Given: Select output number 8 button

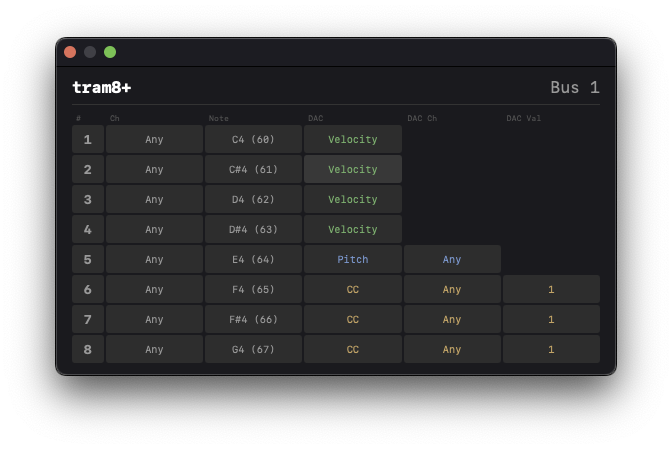Looking at the screenshot, I should click(x=88, y=349).
